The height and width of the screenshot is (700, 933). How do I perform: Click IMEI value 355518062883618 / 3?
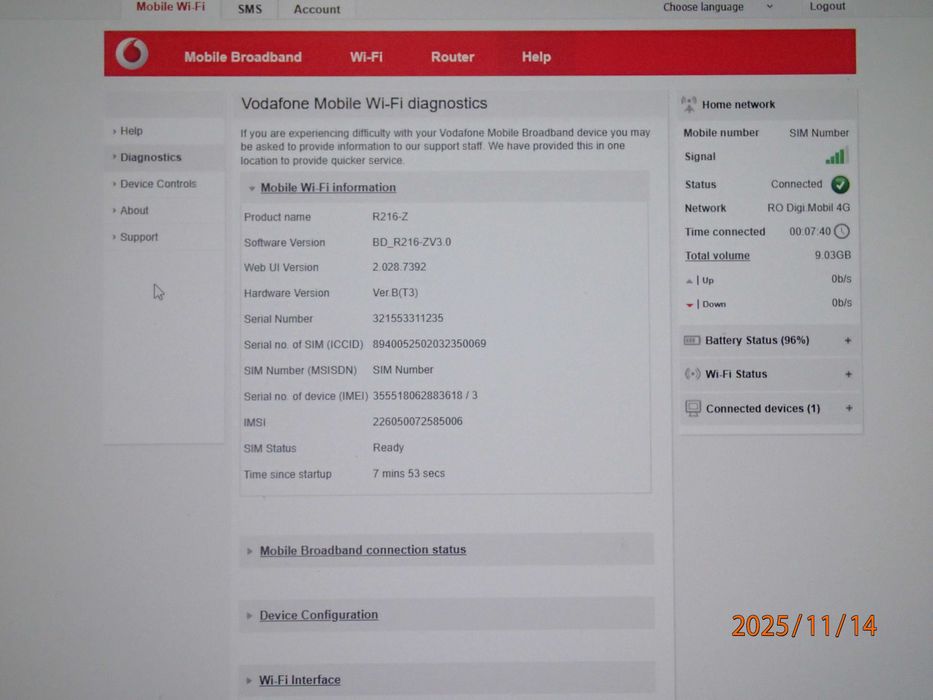(425, 396)
